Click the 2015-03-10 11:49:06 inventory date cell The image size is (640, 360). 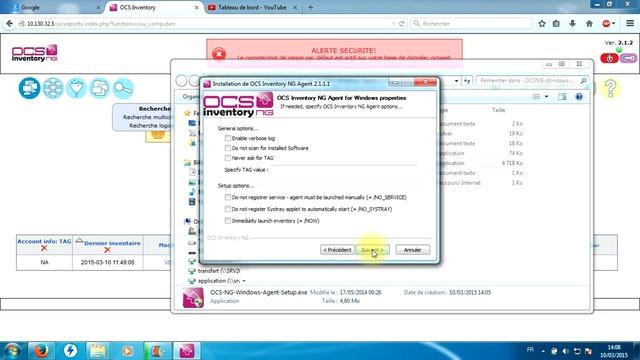point(107,262)
